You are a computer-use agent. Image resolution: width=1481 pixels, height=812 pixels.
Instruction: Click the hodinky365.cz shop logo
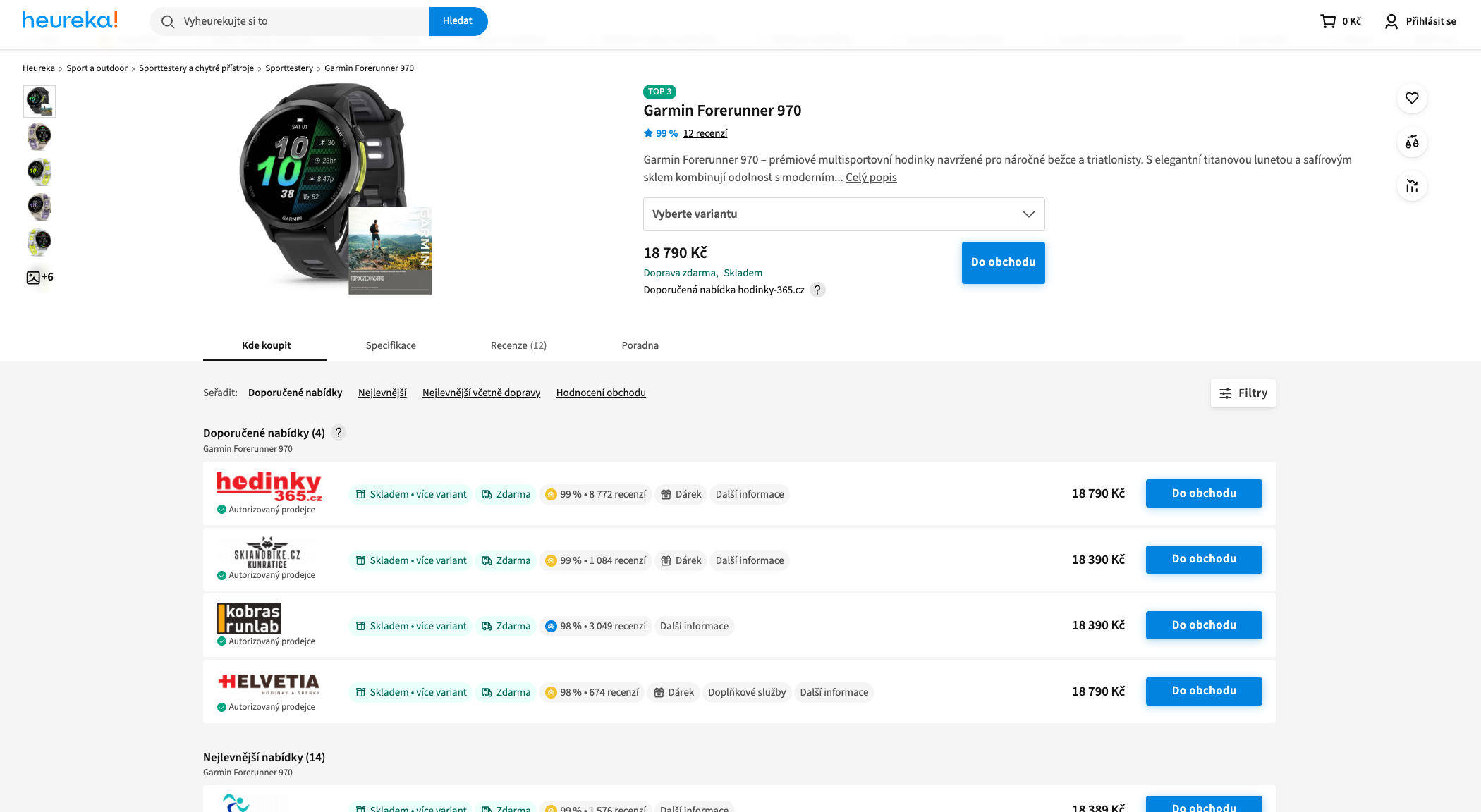(269, 486)
